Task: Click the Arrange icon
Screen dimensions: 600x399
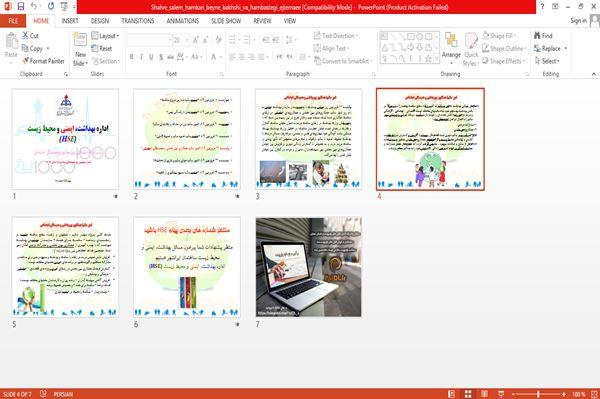Action: (x=451, y=41)
